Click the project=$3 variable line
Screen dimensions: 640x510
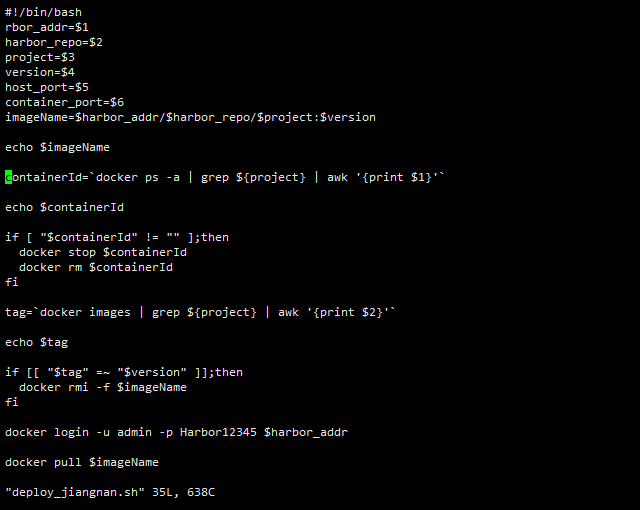40,58
